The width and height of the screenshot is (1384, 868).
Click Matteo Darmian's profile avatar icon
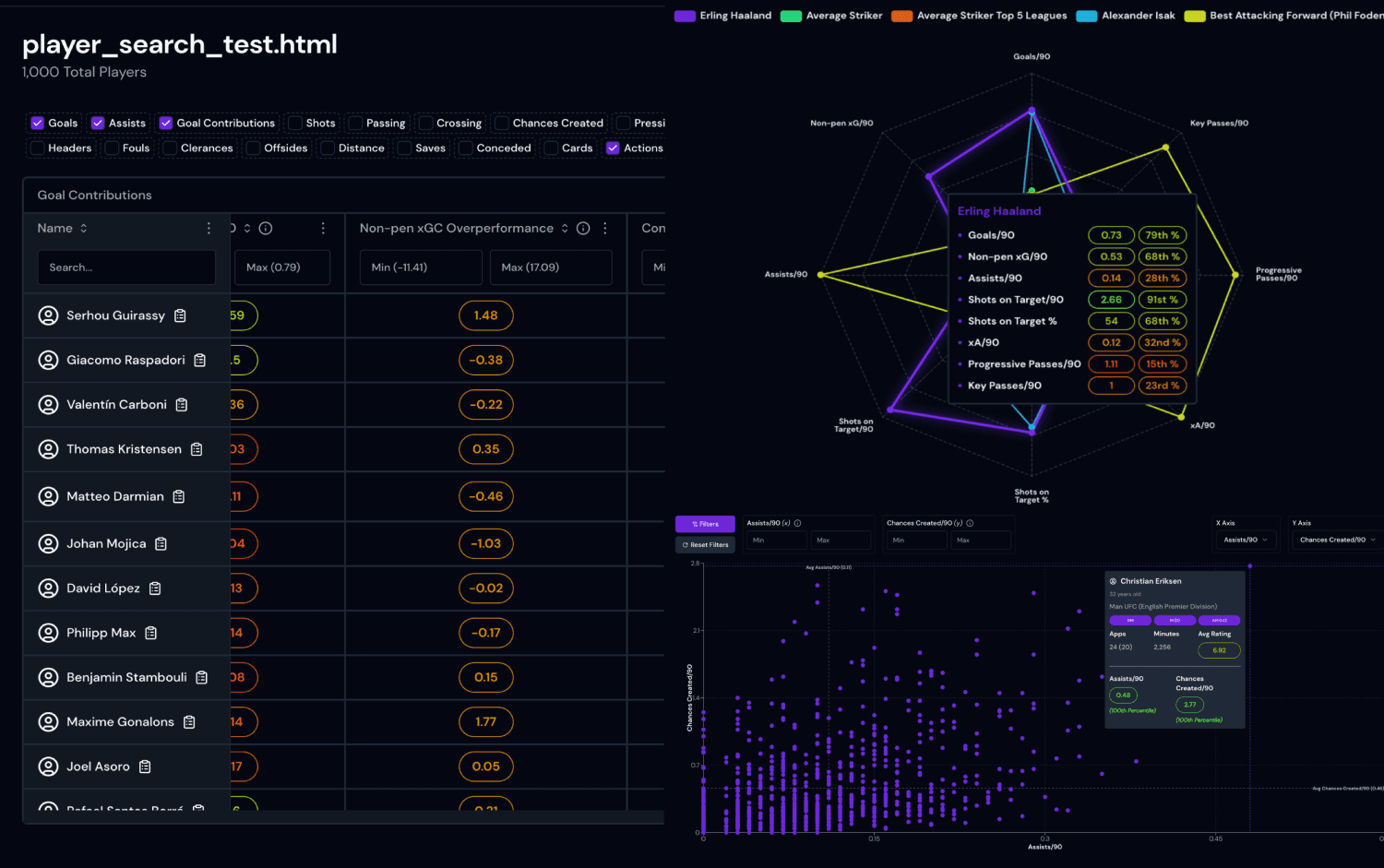point(48,496)
